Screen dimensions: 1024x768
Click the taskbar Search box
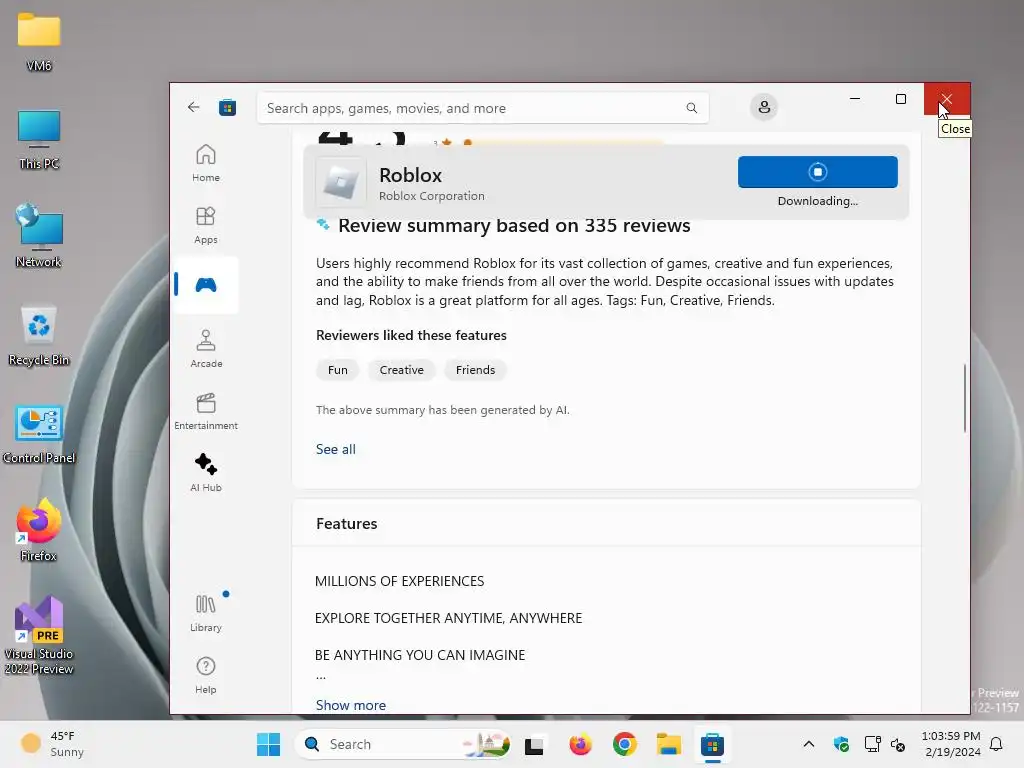point(402,744)
